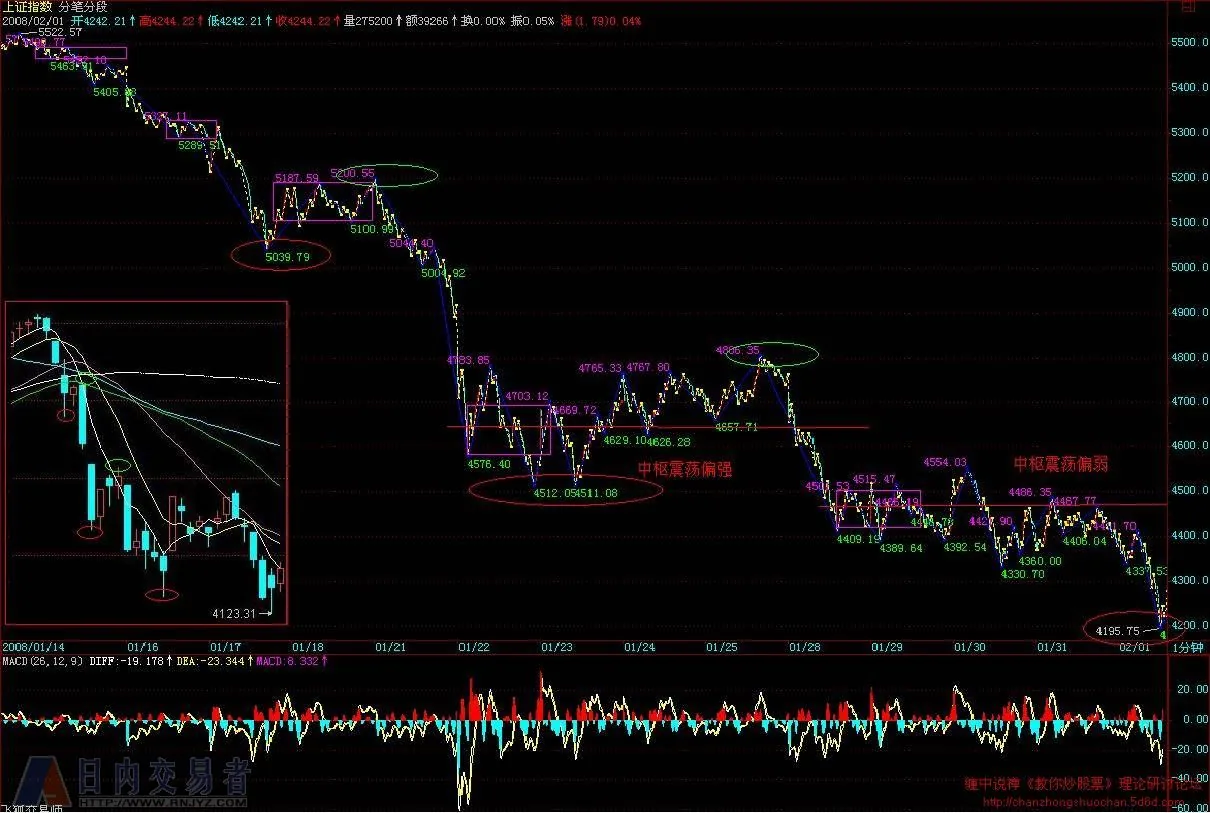Click the 4123.31 label in the inset chart
1210x813 pixels.
pos(233,613)
